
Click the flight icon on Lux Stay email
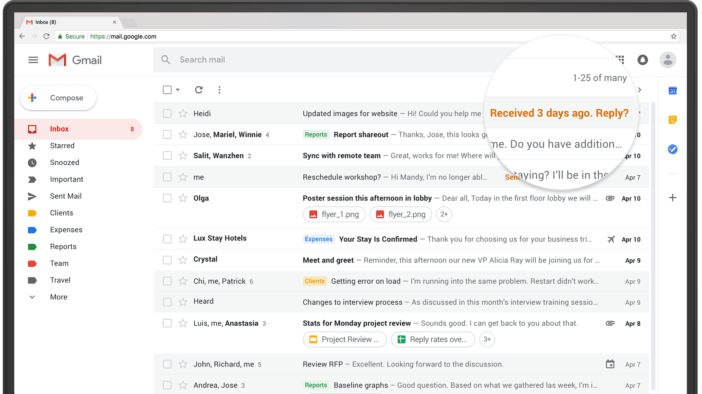(611, 239)
